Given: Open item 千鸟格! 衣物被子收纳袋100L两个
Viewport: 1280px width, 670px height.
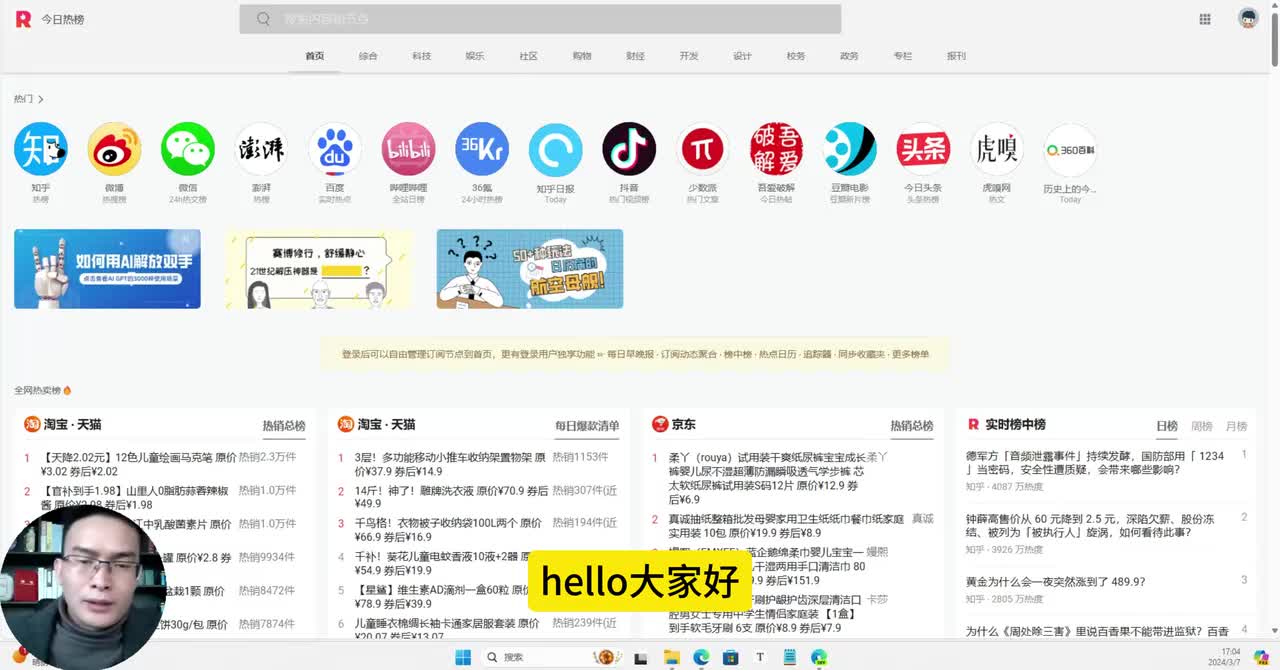Looking at the screenshot, I should tap(448, 530).
